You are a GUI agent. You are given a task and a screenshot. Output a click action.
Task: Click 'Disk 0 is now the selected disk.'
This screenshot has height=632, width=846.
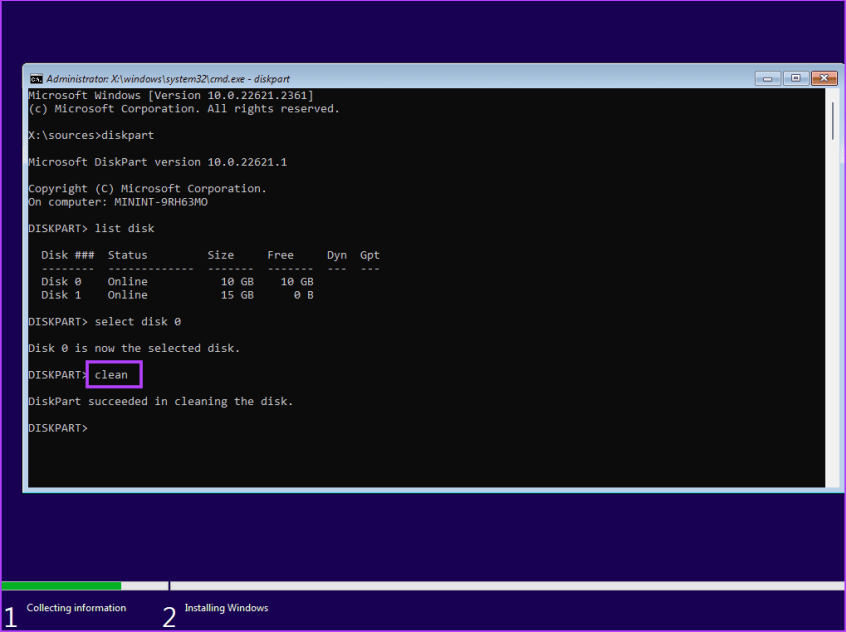click(134, 348)
